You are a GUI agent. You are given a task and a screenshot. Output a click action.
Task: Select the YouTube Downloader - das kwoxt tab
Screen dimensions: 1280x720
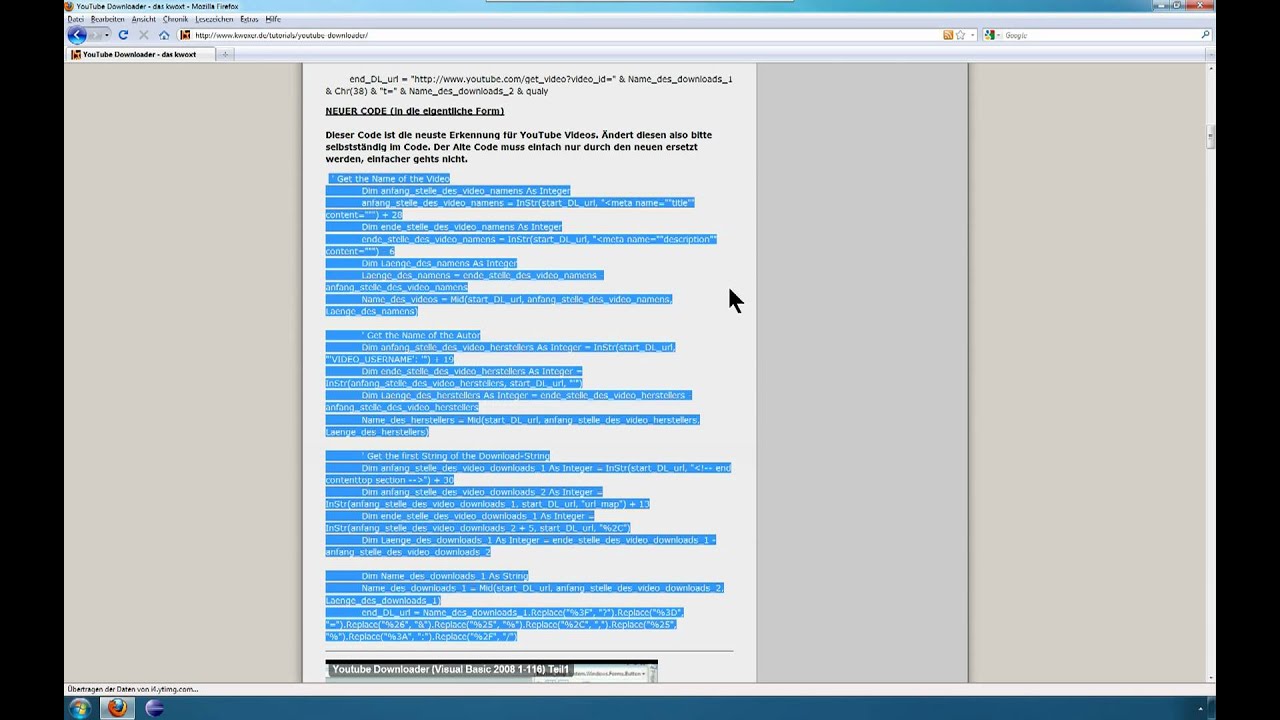coord(139,54)
